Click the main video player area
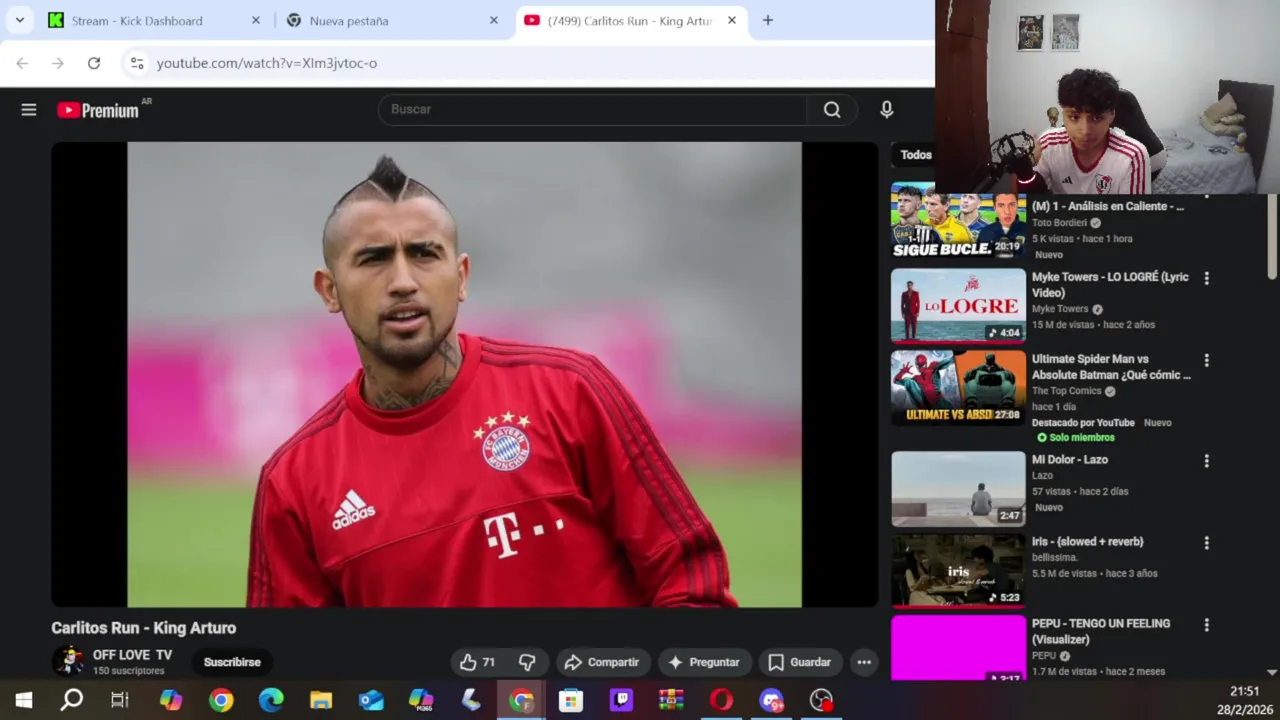This screenshot has height=720, width=1280. click(465, 374)
